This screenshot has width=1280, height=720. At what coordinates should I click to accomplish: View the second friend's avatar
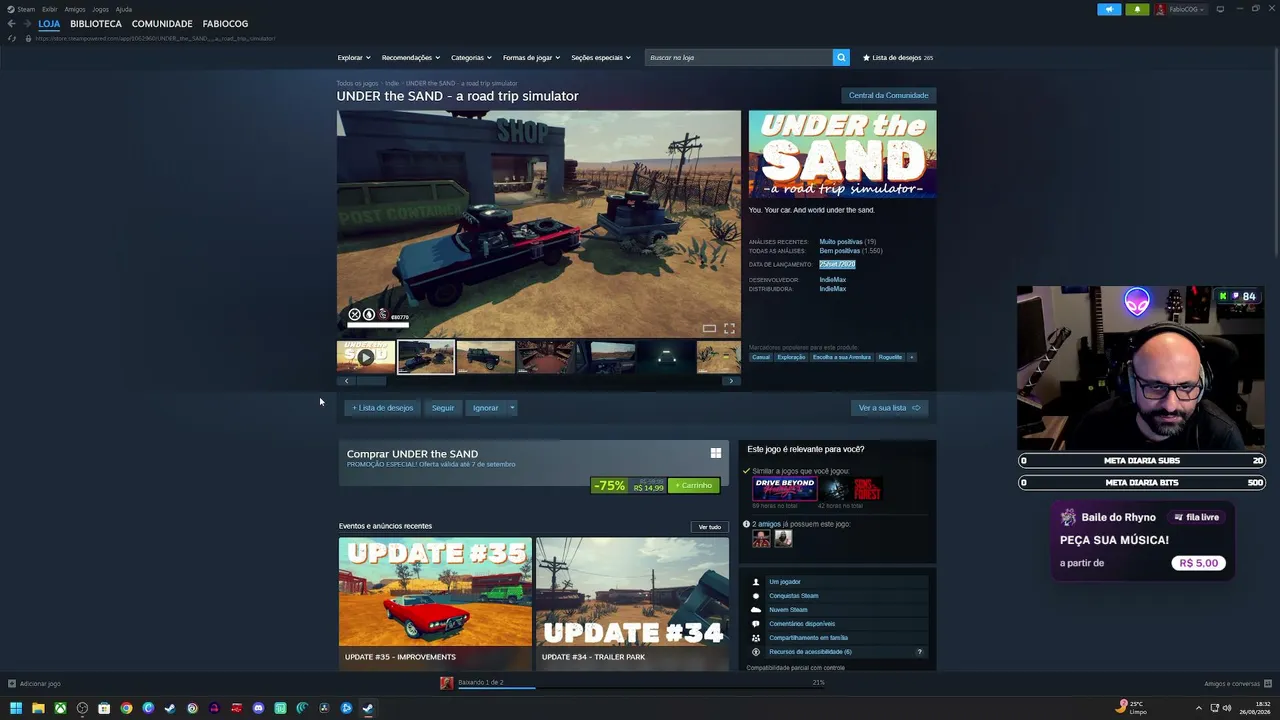[783, 539]
